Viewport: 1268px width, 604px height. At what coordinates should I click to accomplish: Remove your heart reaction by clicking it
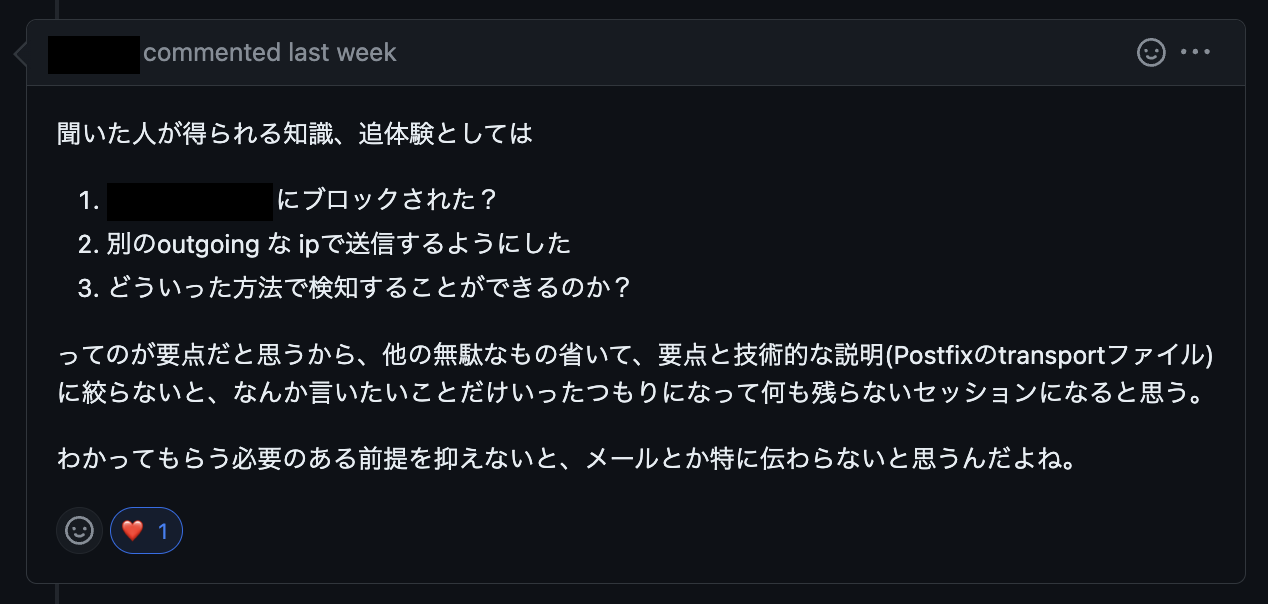point(146,531)
